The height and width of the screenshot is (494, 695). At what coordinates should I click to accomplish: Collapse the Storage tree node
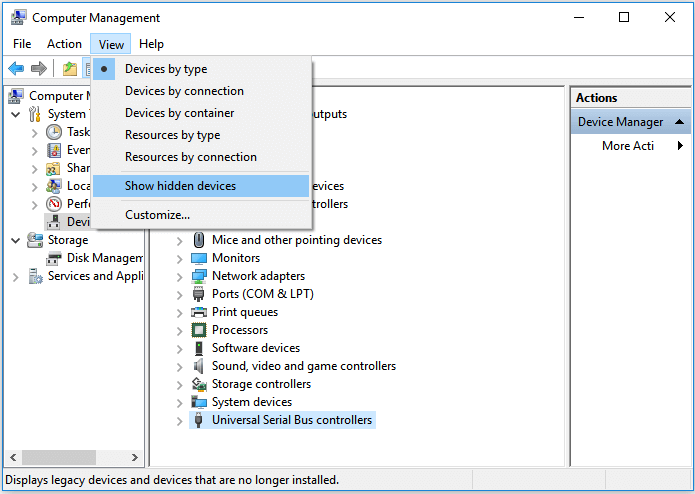(x=15, y=240)
